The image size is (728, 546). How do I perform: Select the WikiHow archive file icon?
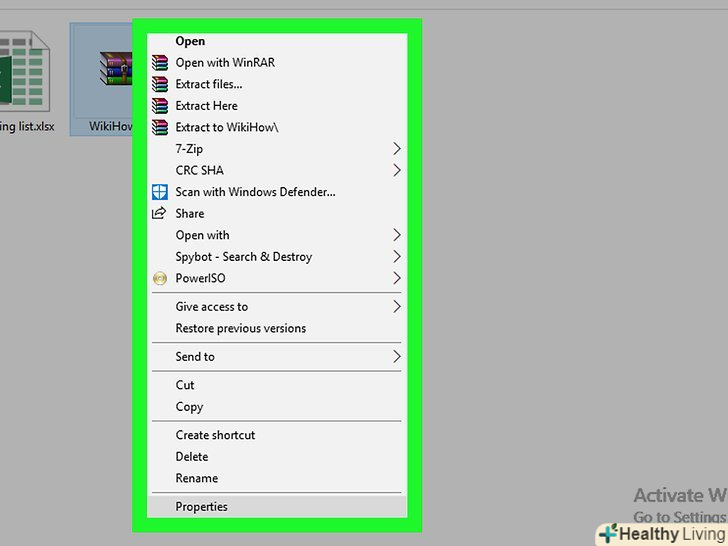pyautogui.click(x=116, y=69)
